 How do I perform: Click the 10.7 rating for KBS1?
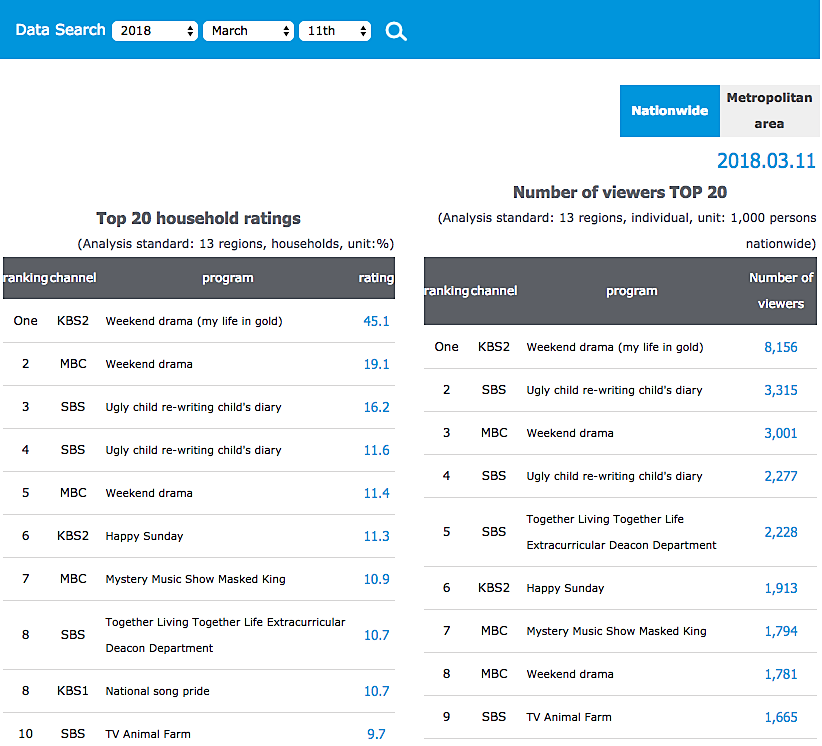376,691
